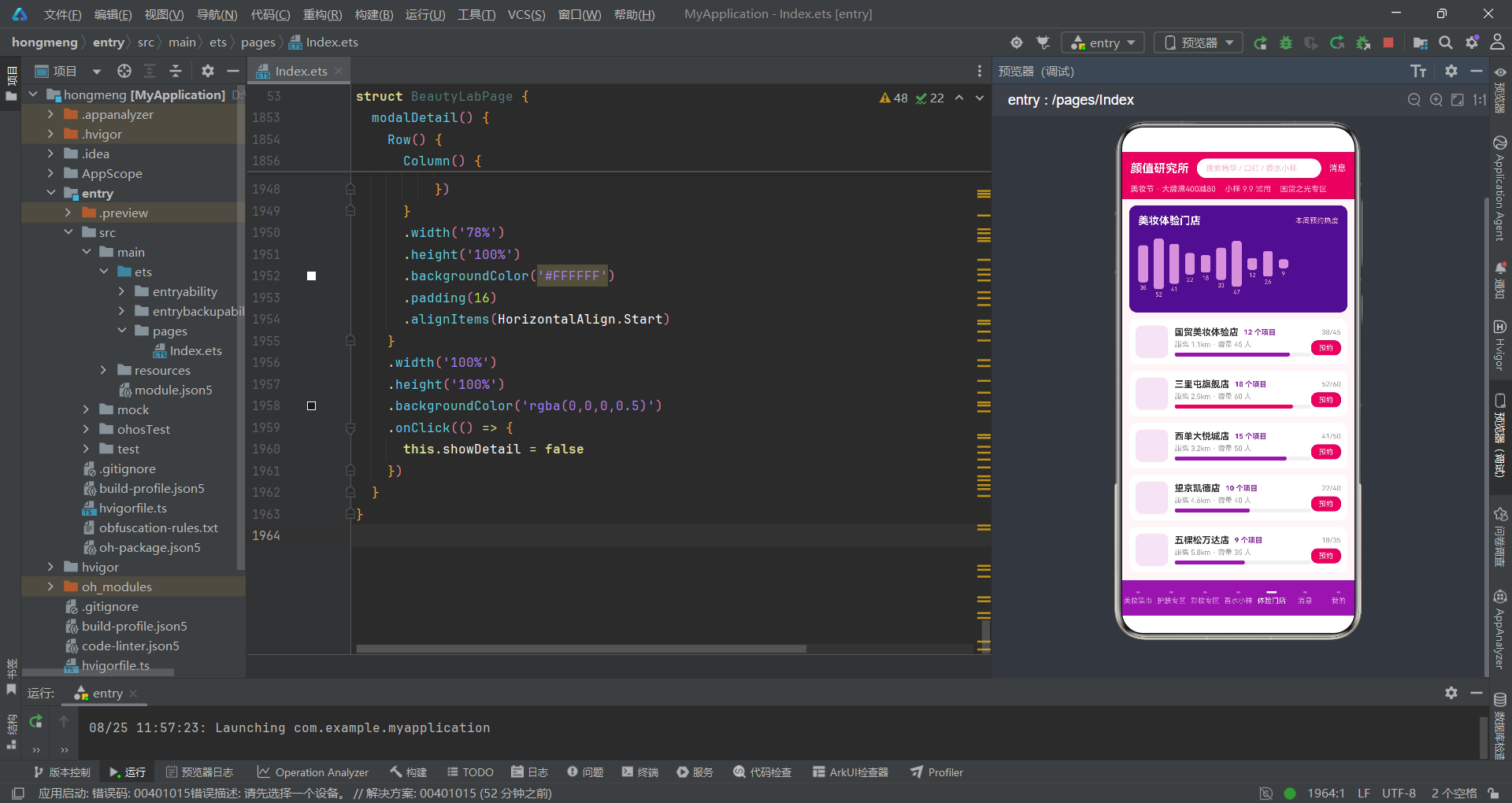Click the #FFFFFF white color swatch in gutter

tap(311, 276)
